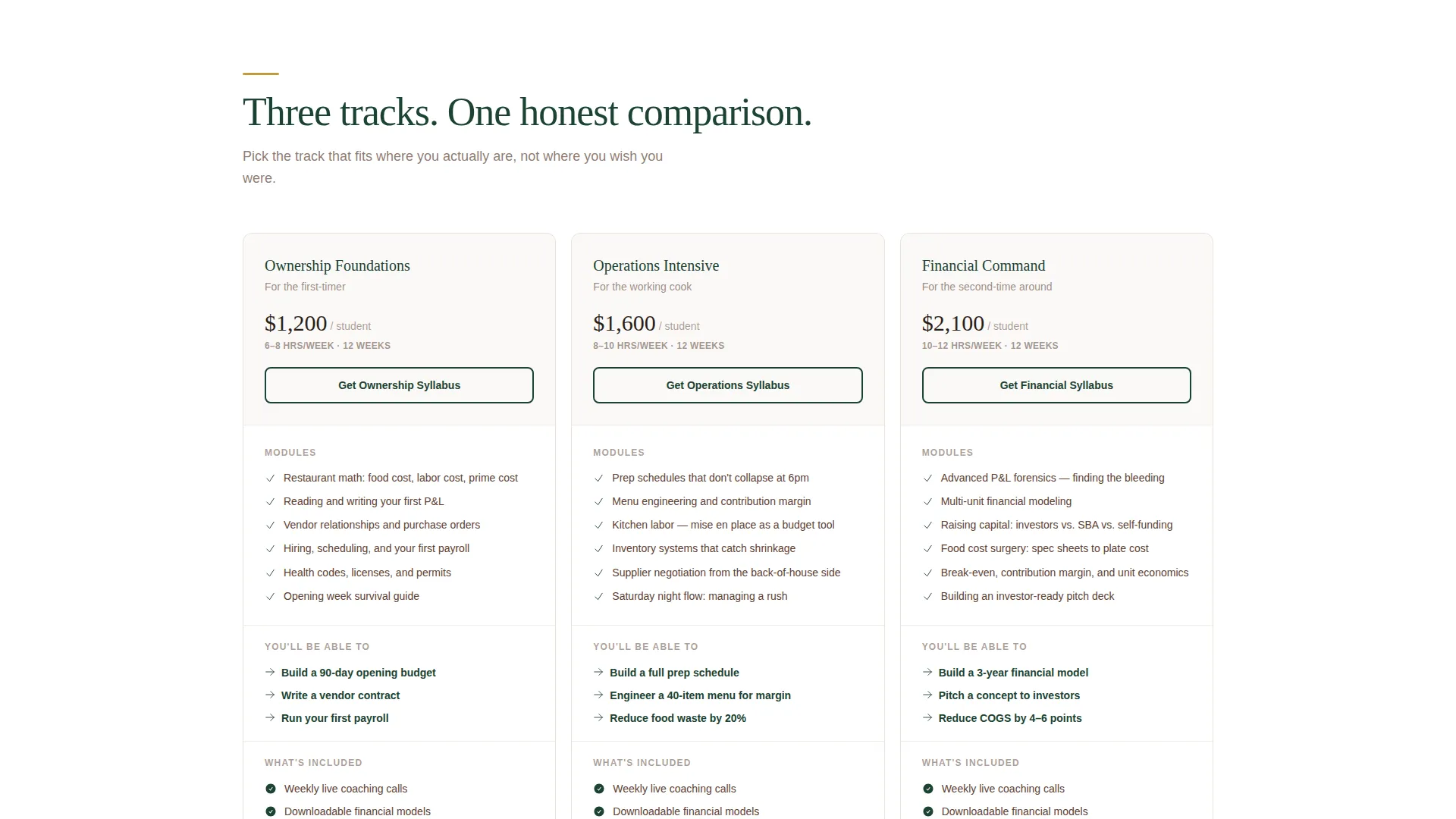1456x819 pixels.
Task: Click arrow icon before Pitch a concept to investors
Action: click(x=927, y=695)
